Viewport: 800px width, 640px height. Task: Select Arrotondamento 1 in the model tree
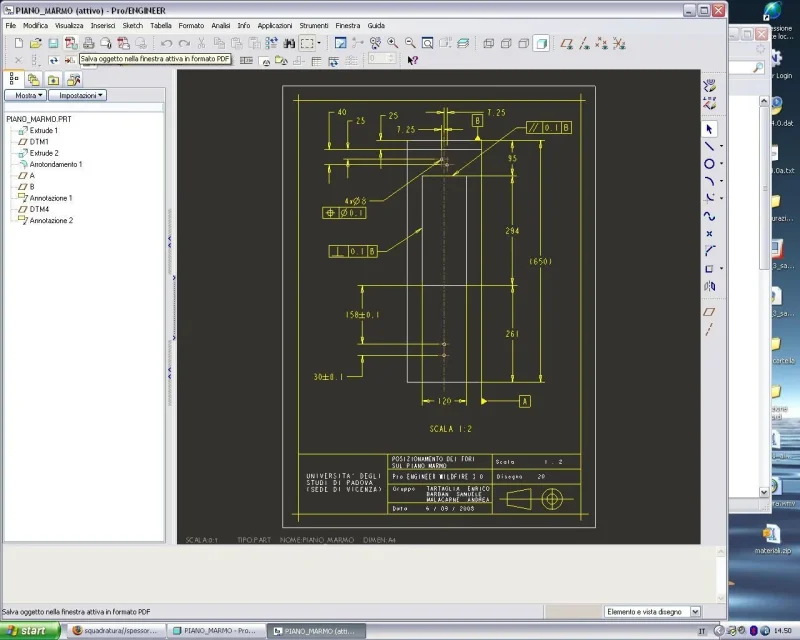click(x=51, y=164)
